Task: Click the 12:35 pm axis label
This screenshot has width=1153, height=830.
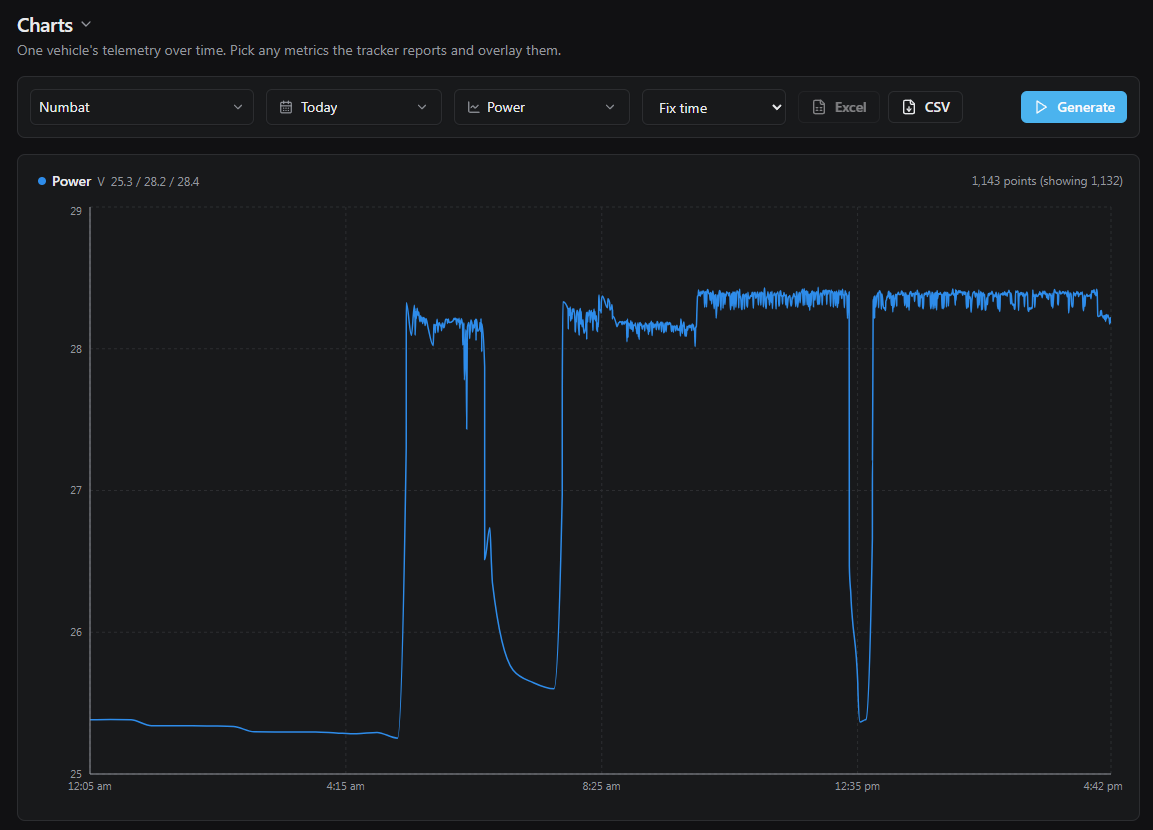Action: 857,786
